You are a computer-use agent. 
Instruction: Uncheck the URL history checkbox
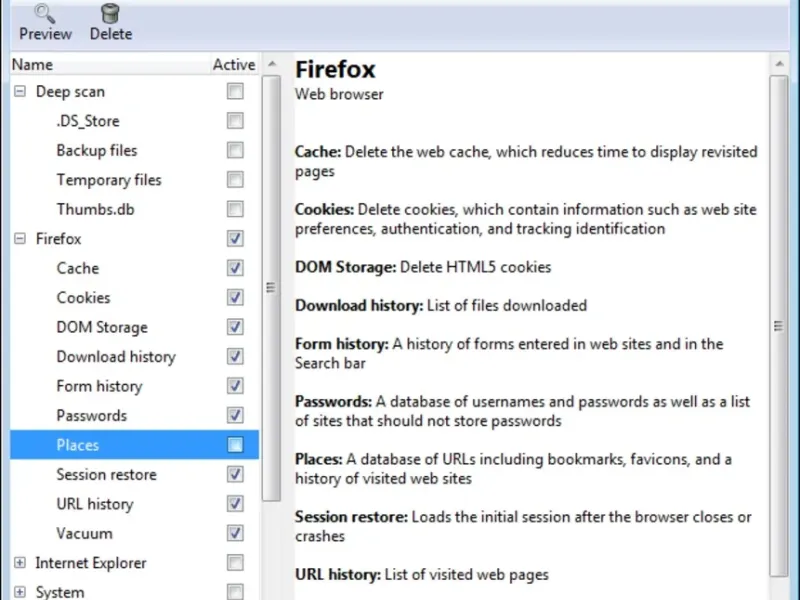pos(235,504)
